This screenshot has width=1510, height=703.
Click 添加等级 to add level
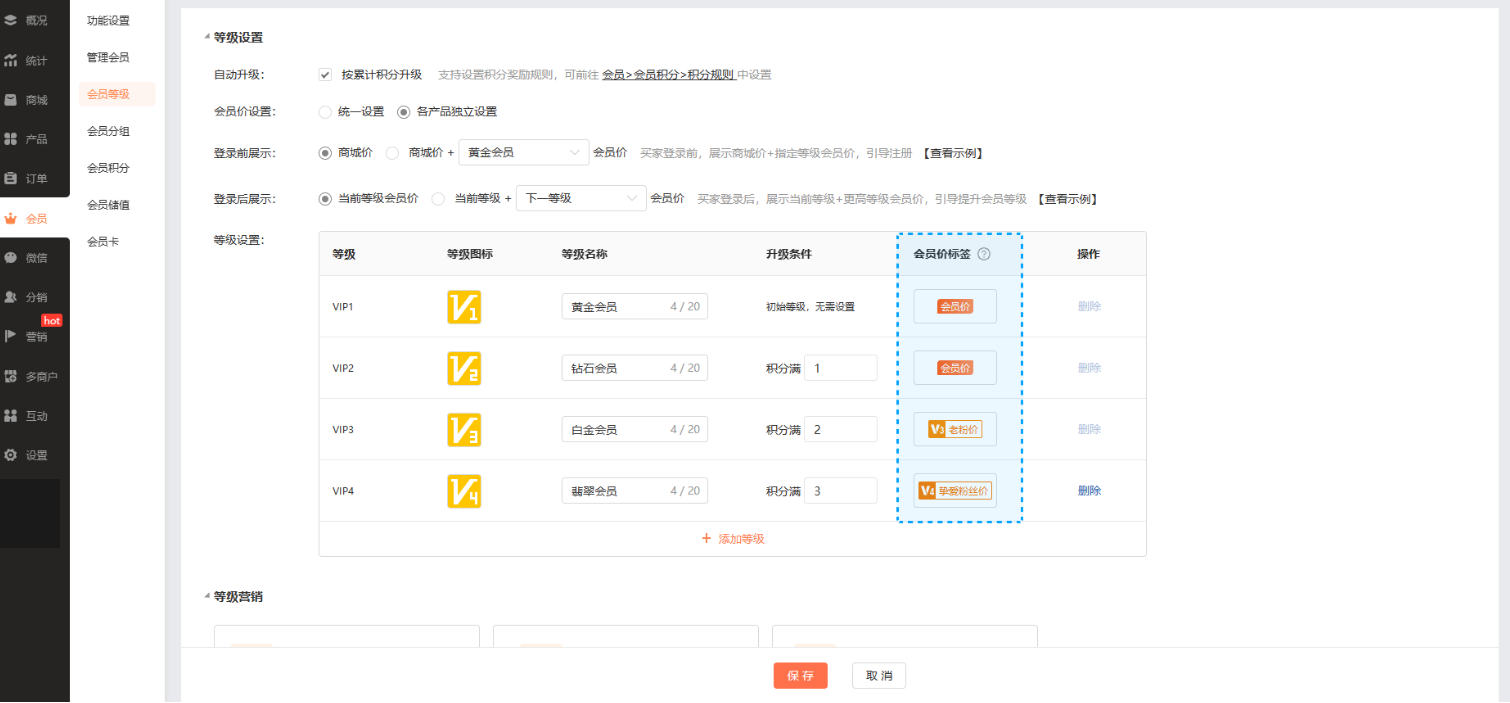733,539
